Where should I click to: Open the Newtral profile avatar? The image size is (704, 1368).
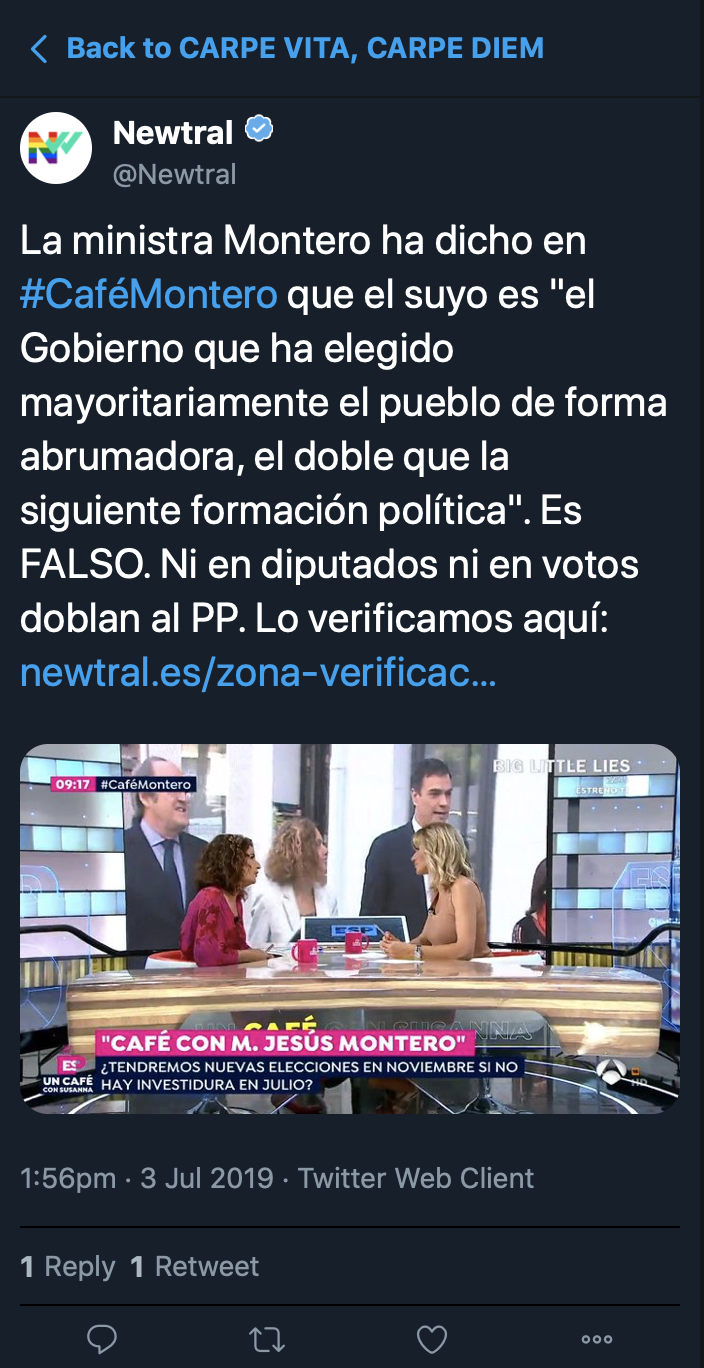pyautogui.click(x=56, y=148)
